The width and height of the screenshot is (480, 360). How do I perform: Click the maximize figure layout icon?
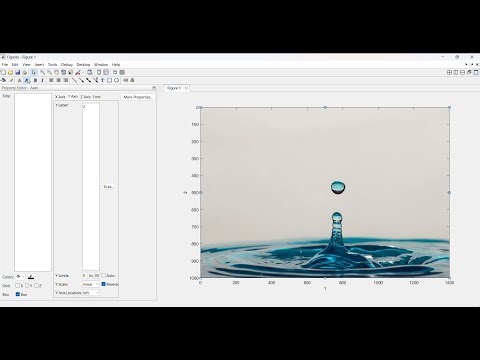point(476,72)
